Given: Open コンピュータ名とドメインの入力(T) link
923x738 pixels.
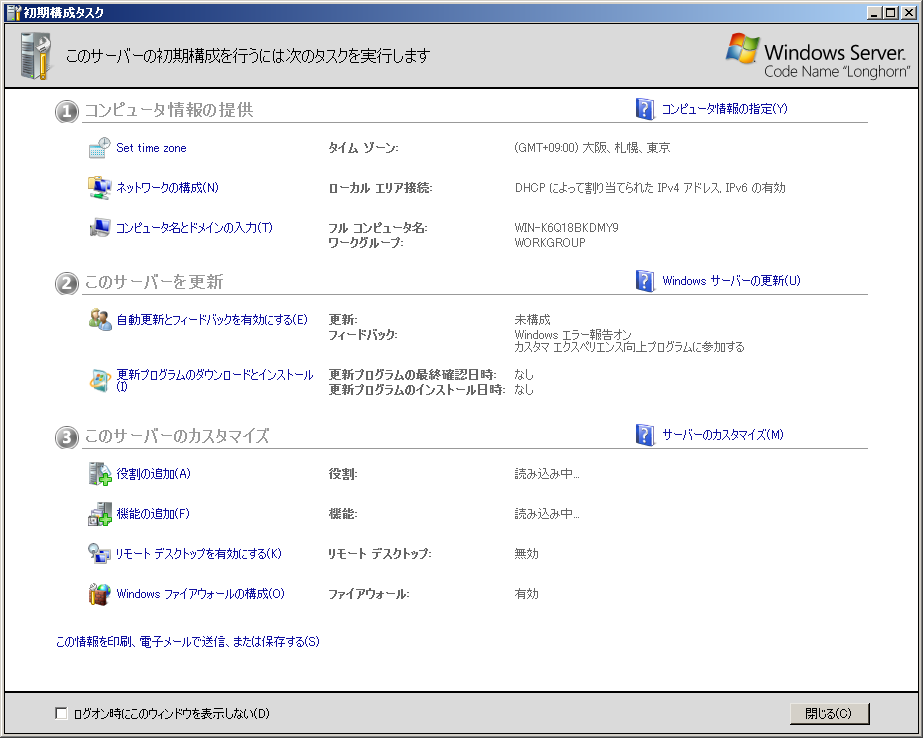Looking at the screenshot, I should pos(194,228).
